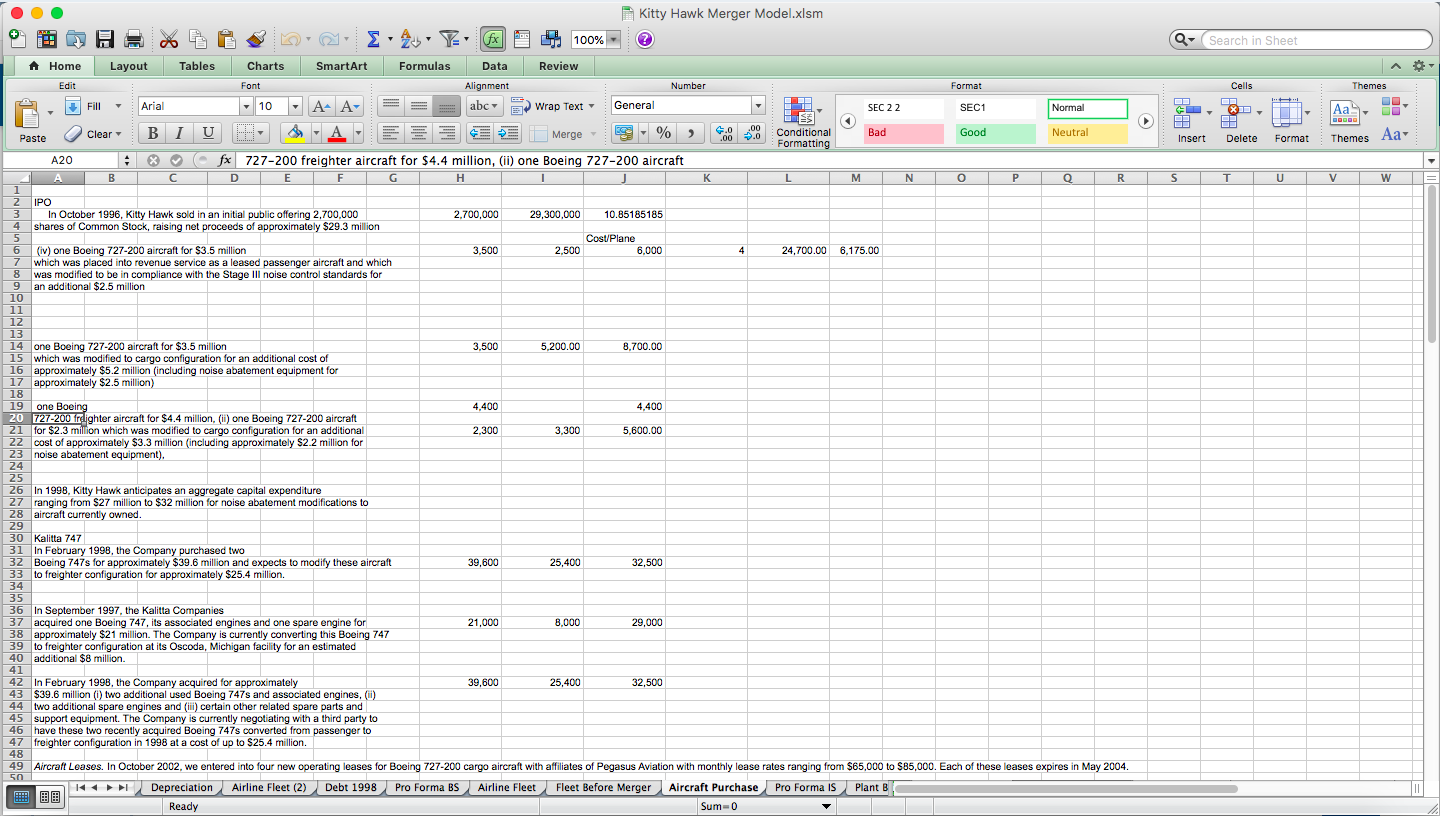
Task: Increase decimal places
Action: tap(722, 132)
